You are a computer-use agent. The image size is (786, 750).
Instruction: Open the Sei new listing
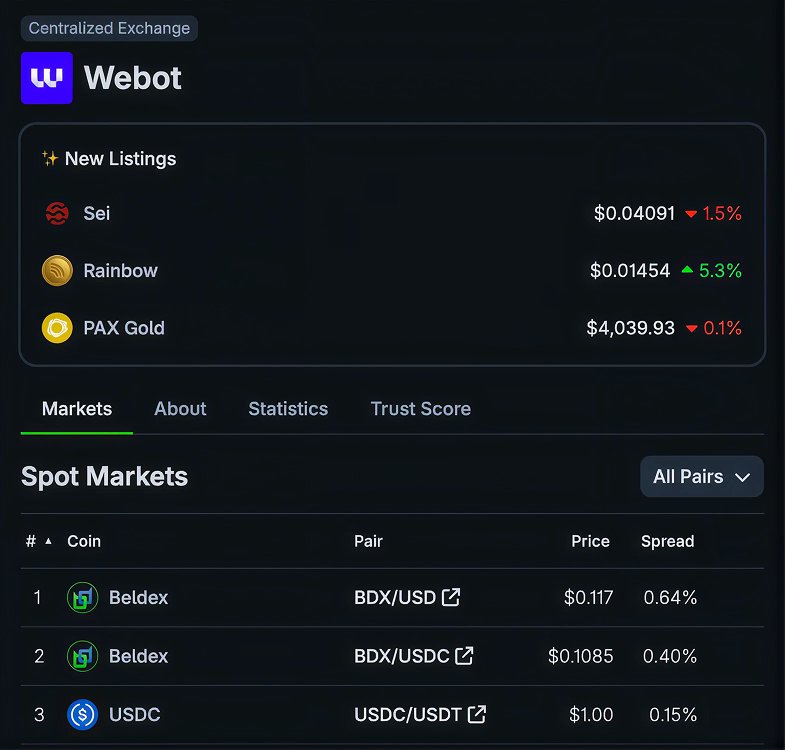tap(392, 214)
